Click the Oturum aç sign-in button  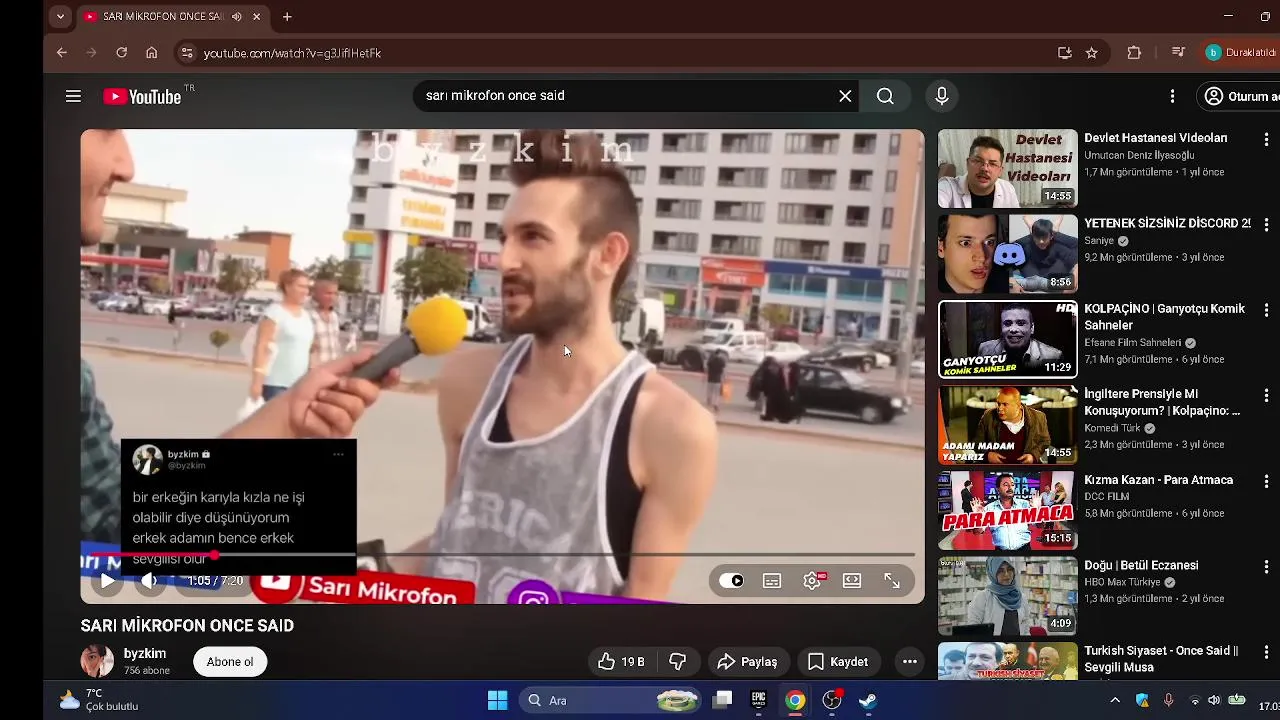coord(1240,96)
